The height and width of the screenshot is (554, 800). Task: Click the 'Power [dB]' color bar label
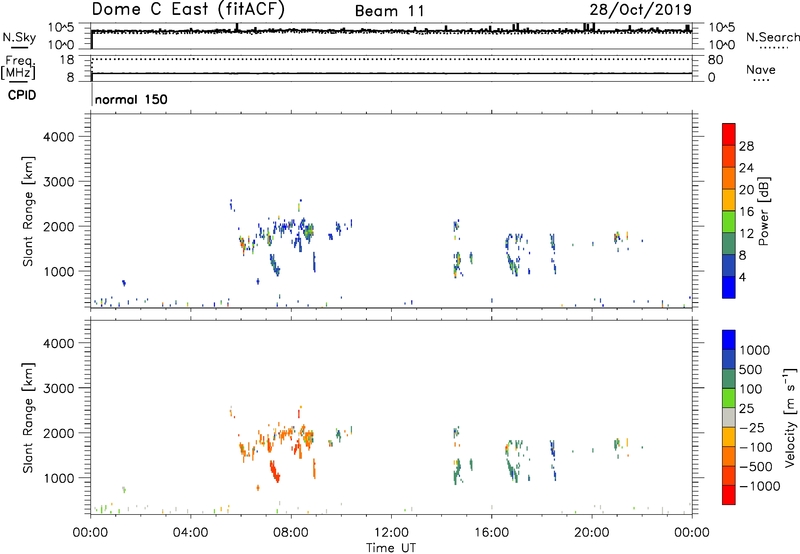coord(763,211)
